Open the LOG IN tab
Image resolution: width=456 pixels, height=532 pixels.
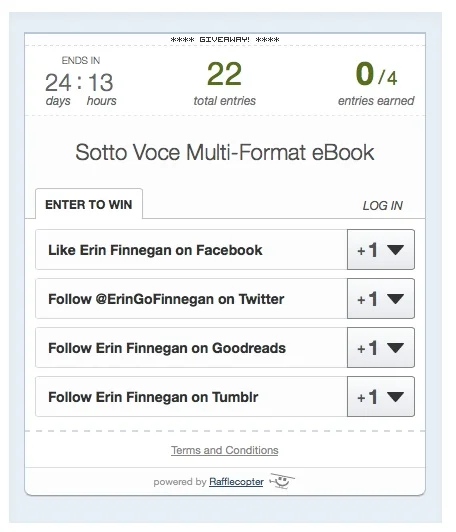[382, 206]
